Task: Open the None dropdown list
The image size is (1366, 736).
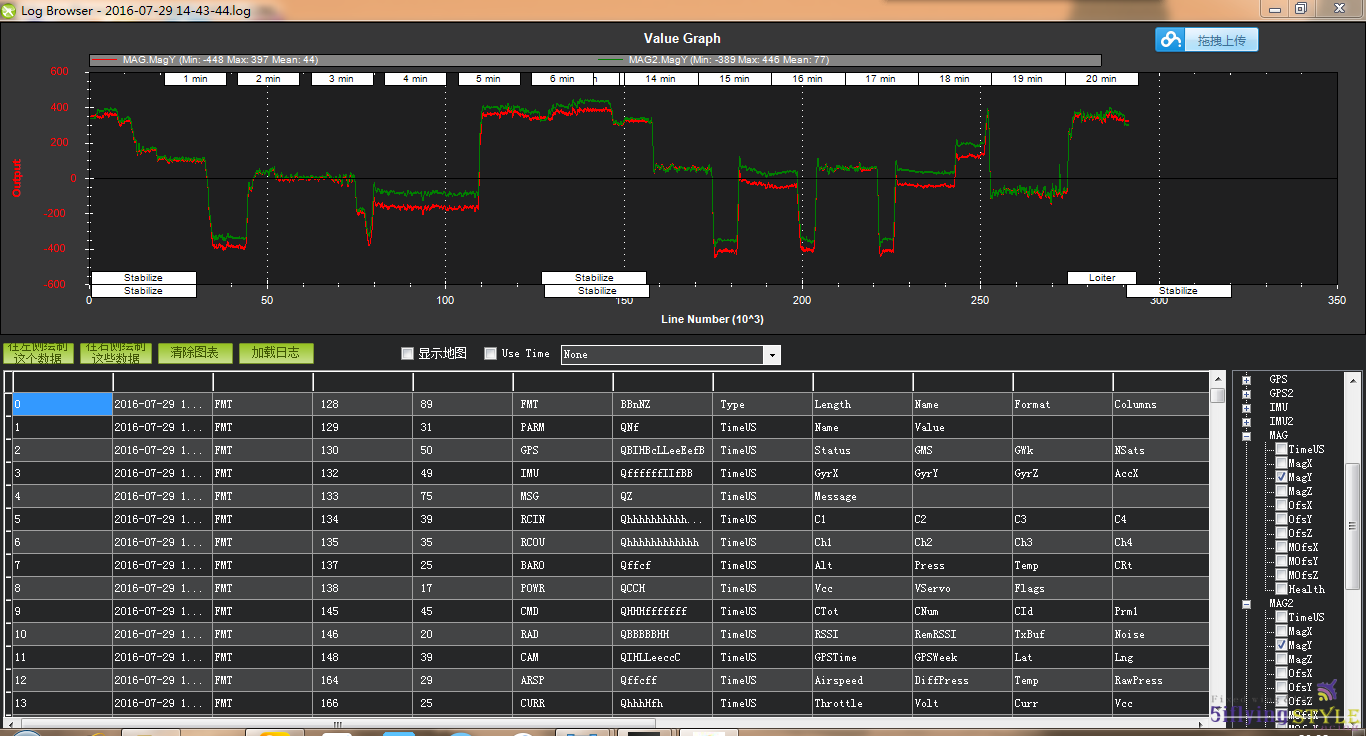Action: tap(771, 354)
